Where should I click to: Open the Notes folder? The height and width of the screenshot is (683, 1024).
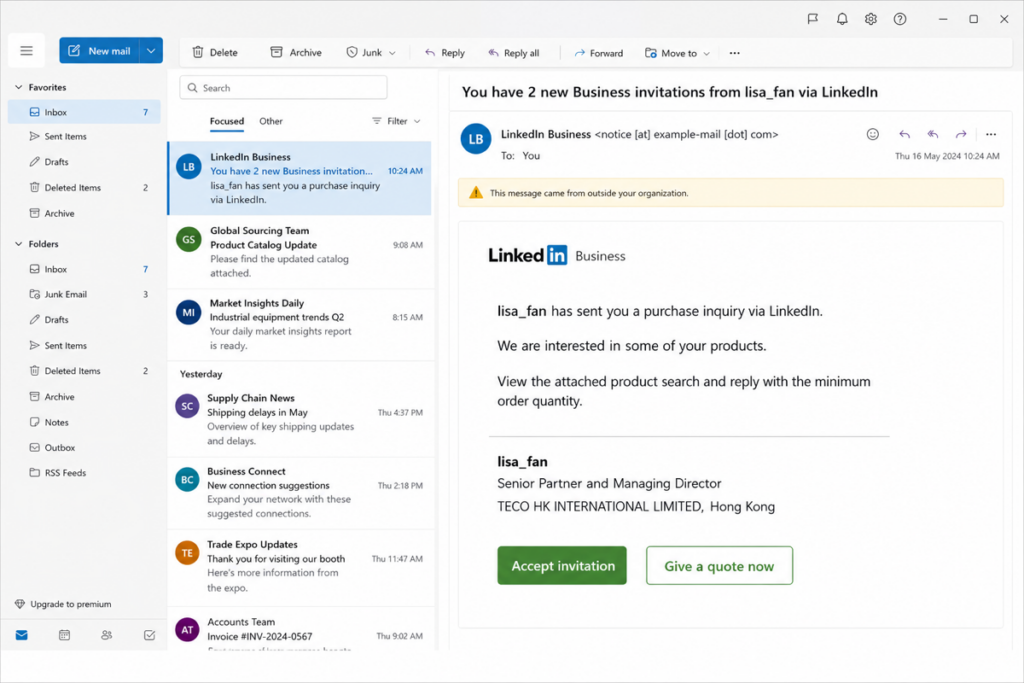point(84,422)
